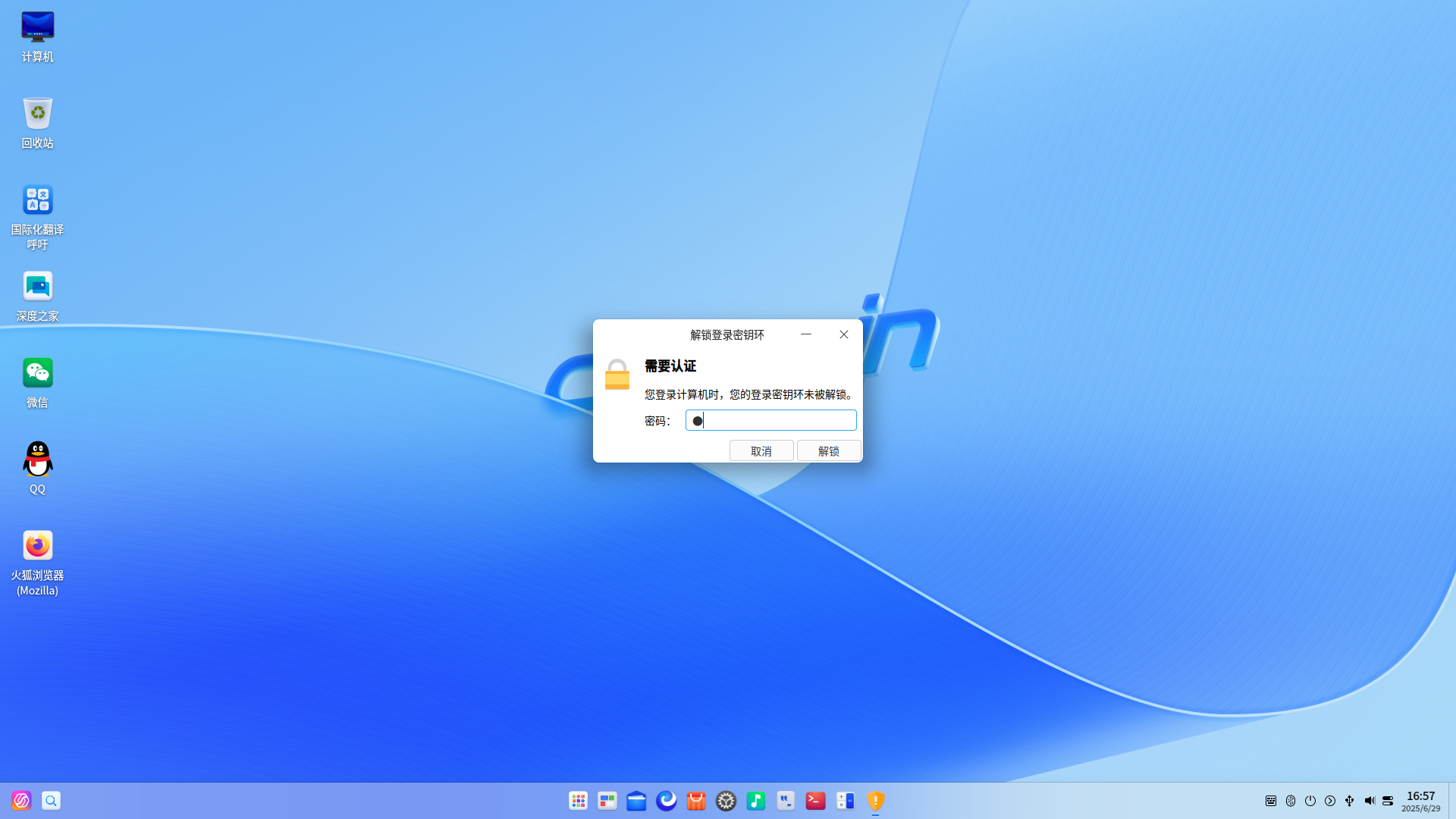The height and width of the screenshot is (819, 1456).
Task: Open the calculator dock icon
Action: point(846,801)
